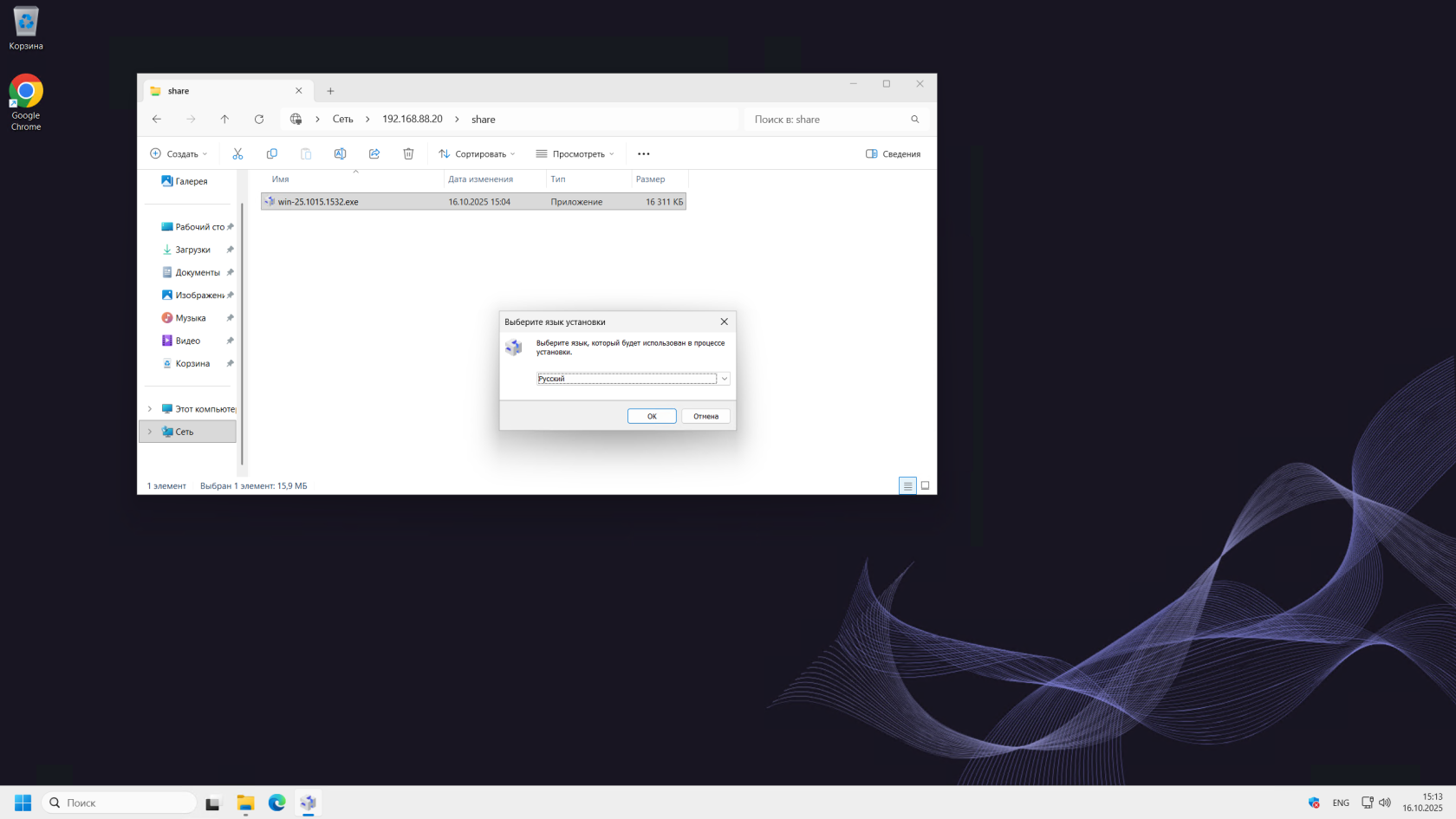Open the Создать new item menu

point(179,153)
